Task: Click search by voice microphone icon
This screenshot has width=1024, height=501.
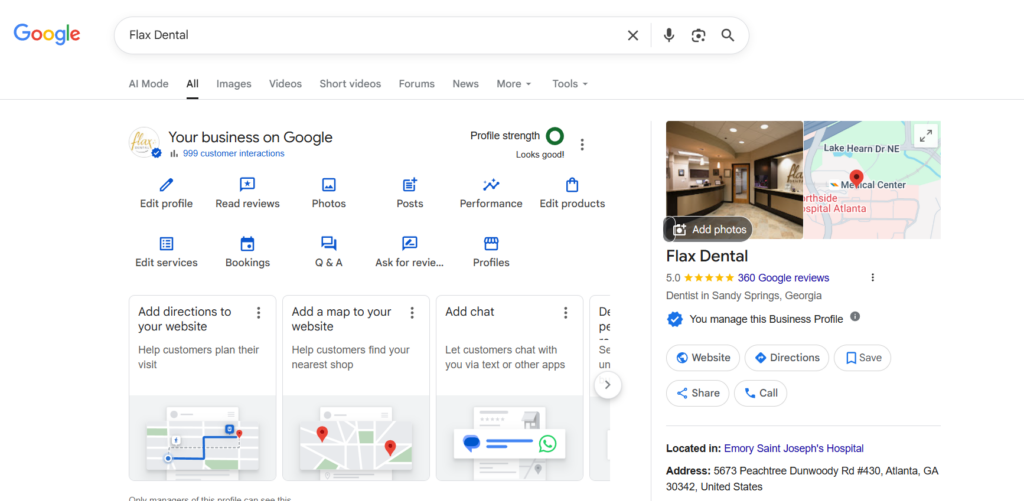Action: point(669,35)
